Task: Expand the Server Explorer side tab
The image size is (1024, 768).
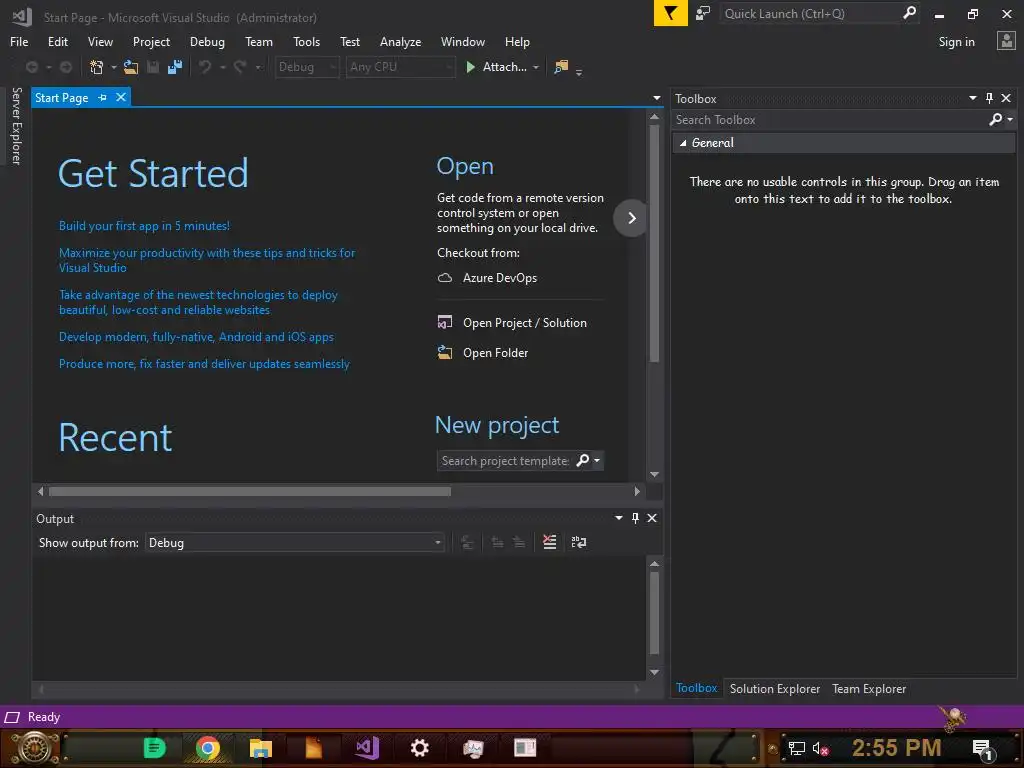Action: point(16,126)
